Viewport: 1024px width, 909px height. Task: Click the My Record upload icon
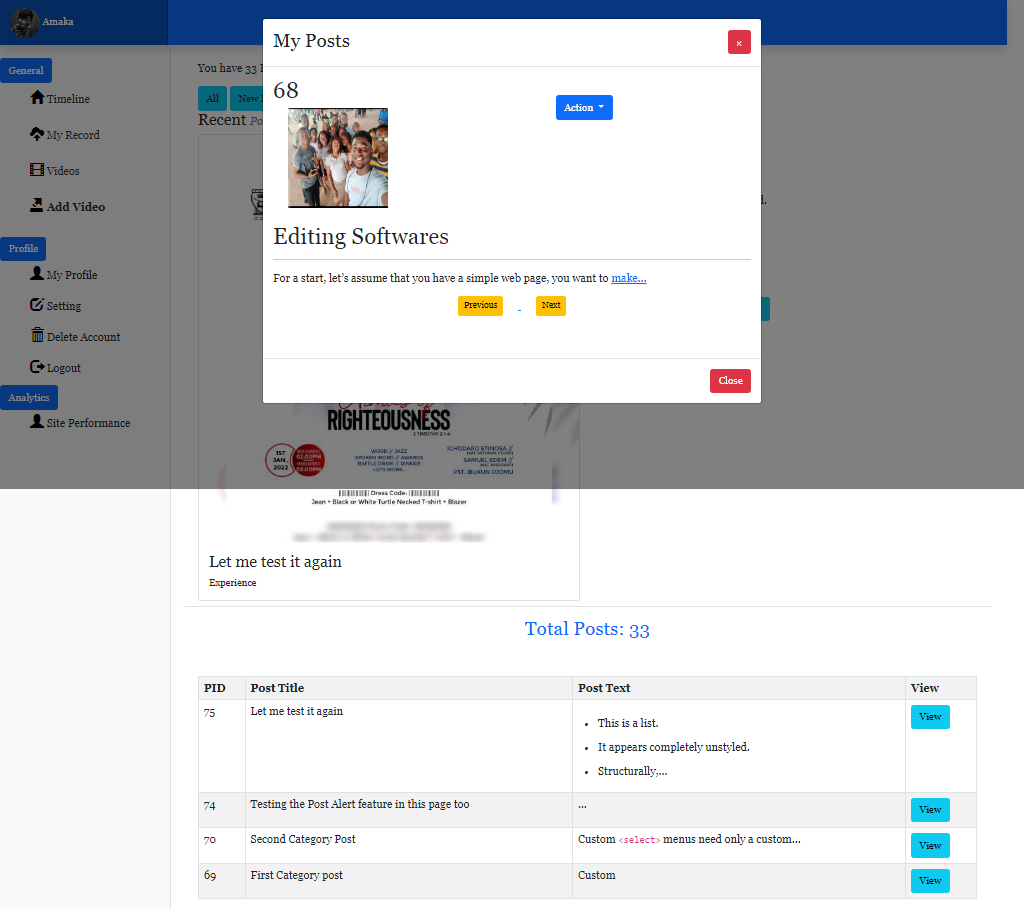[x=37, y=134]
